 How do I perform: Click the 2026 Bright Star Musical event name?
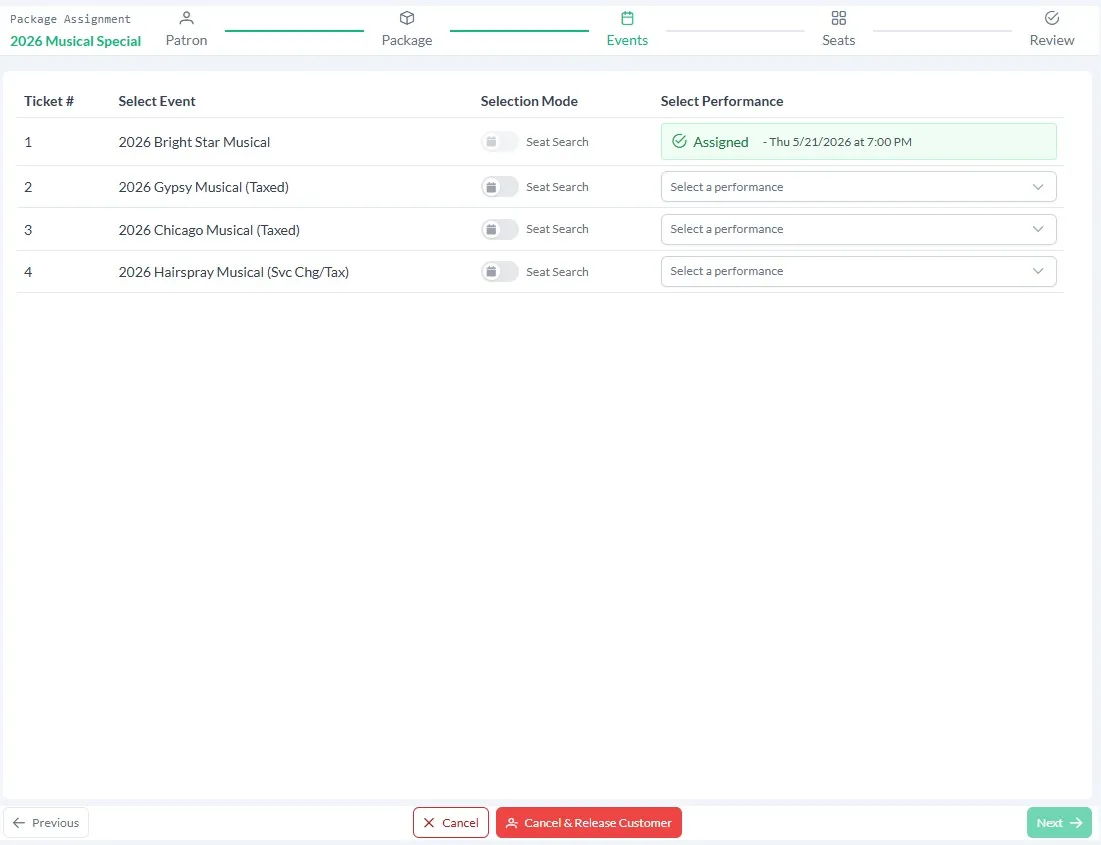tap(194, 142)
